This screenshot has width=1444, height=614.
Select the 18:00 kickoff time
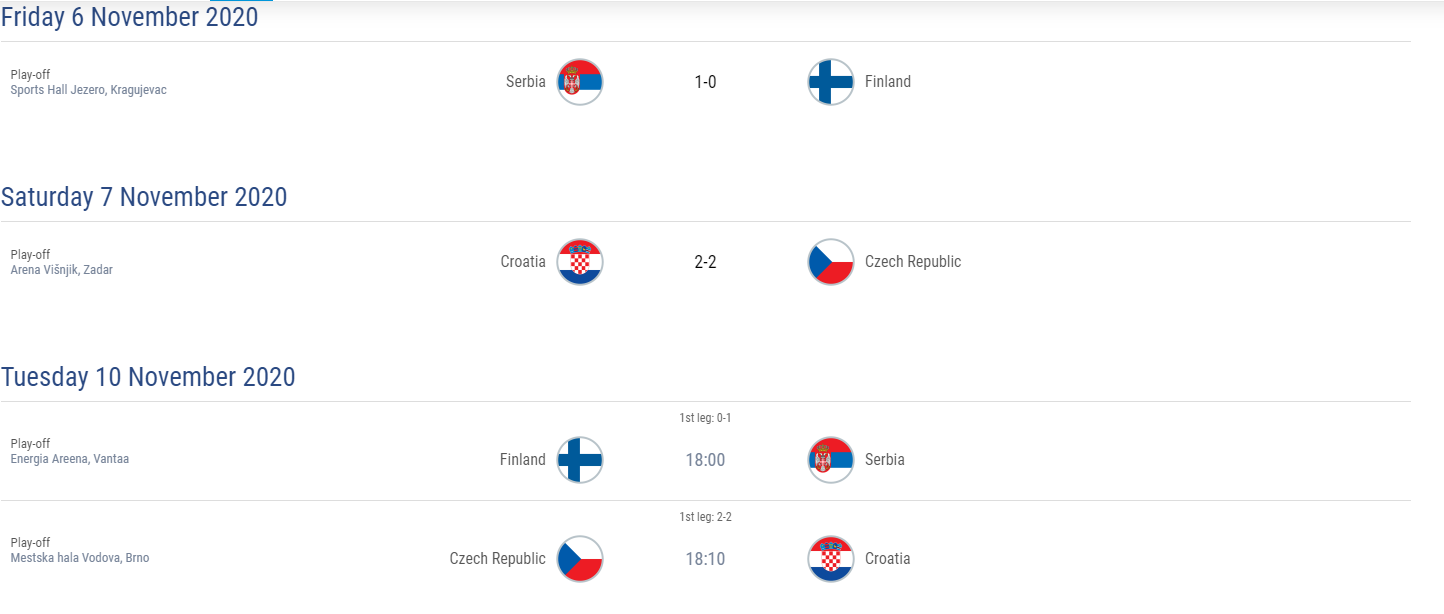tap(705, 460)
